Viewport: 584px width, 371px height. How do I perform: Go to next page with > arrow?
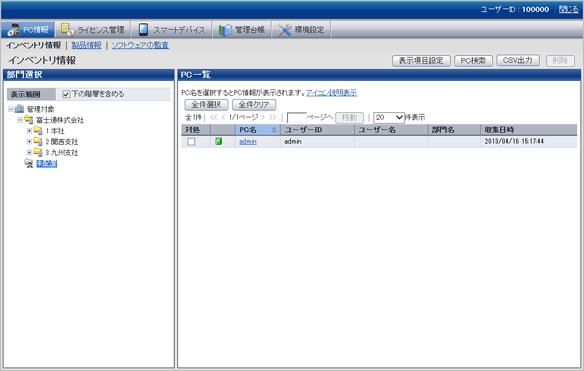263,117
